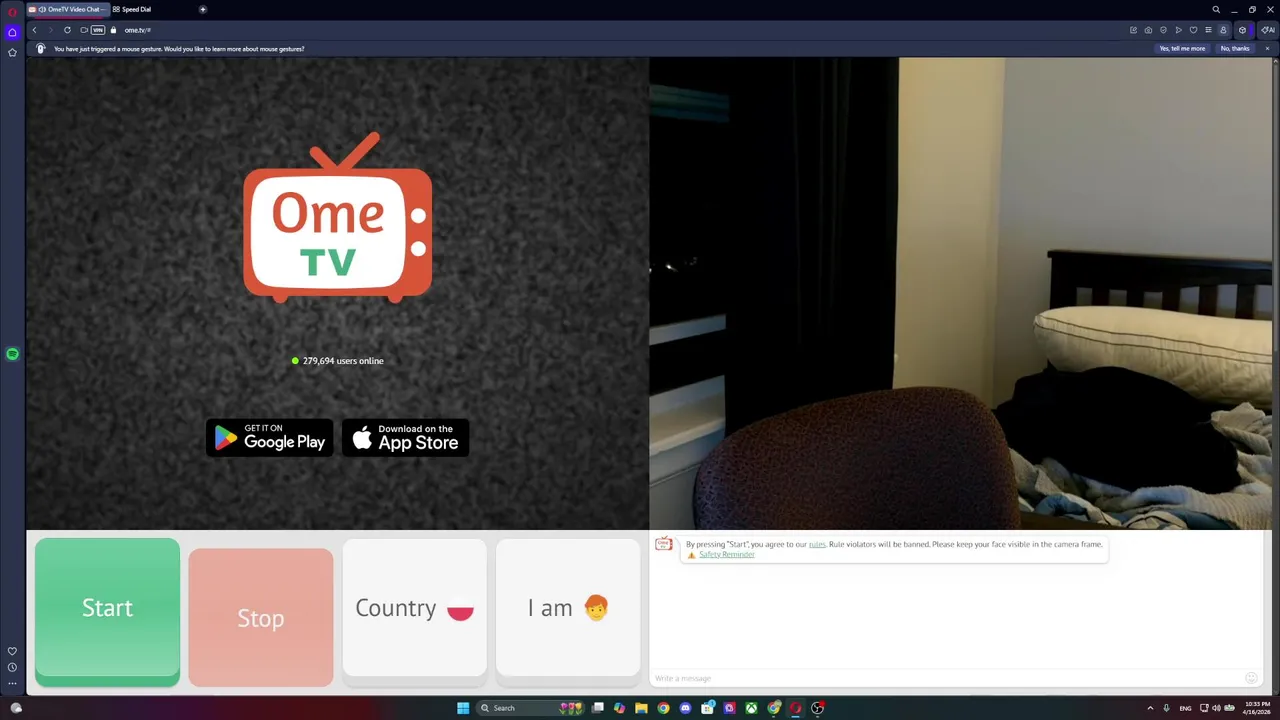Dismiss gesture tip with 'No, thanks'
This screenshot has height=720, width=1280.
(x=1235, y=48)
